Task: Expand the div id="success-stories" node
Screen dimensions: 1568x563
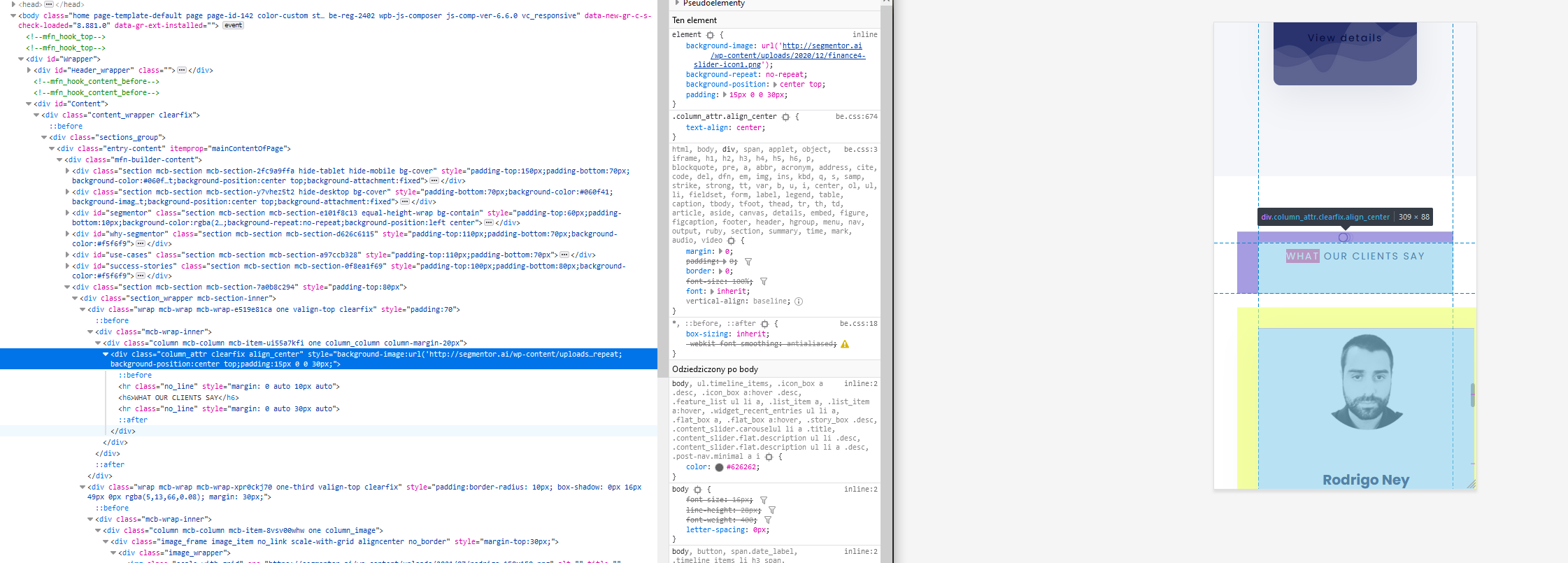Action: (x=67, y=266)
